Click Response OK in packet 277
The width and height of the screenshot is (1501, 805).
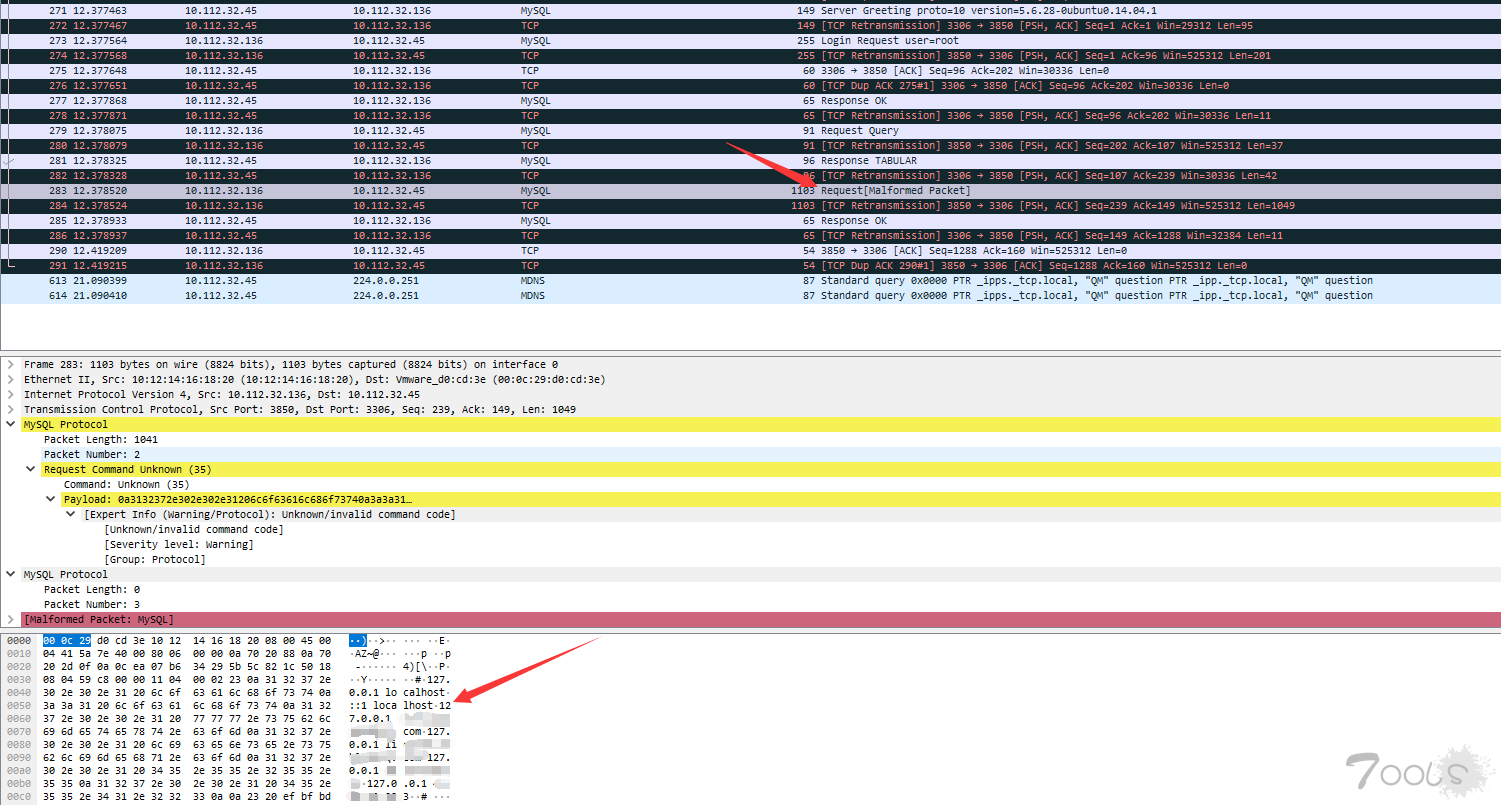click(x=854, y=101)
